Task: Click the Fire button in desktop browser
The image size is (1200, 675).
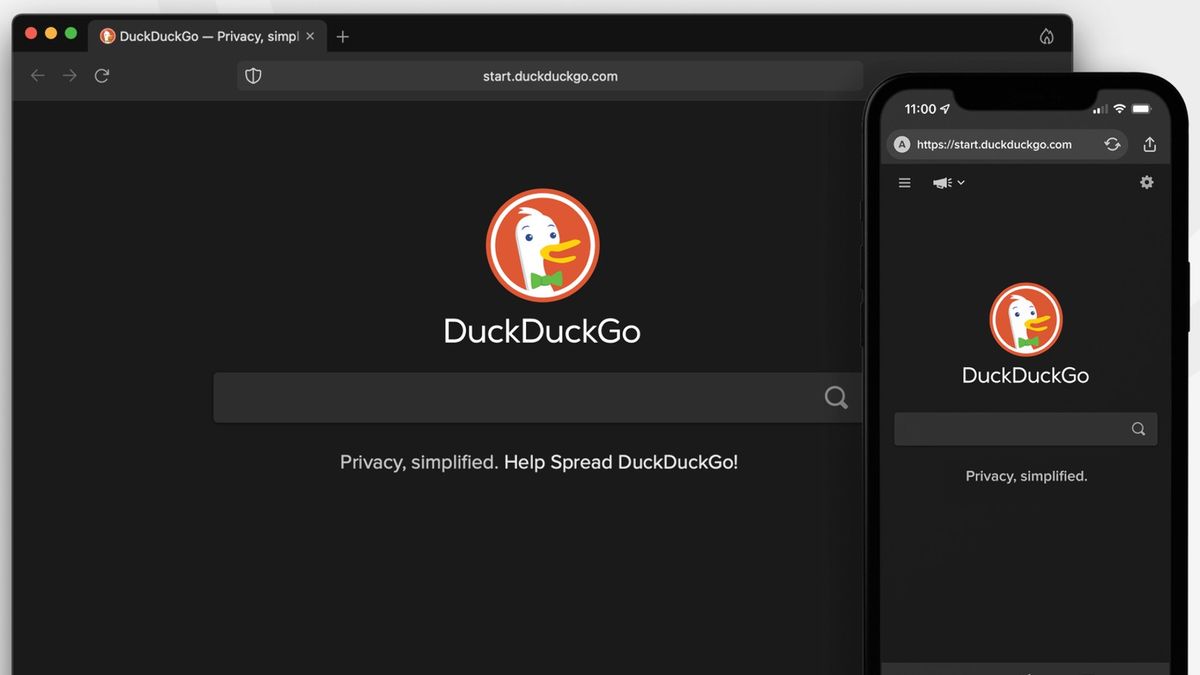Action: click(x=1046, y=37)
